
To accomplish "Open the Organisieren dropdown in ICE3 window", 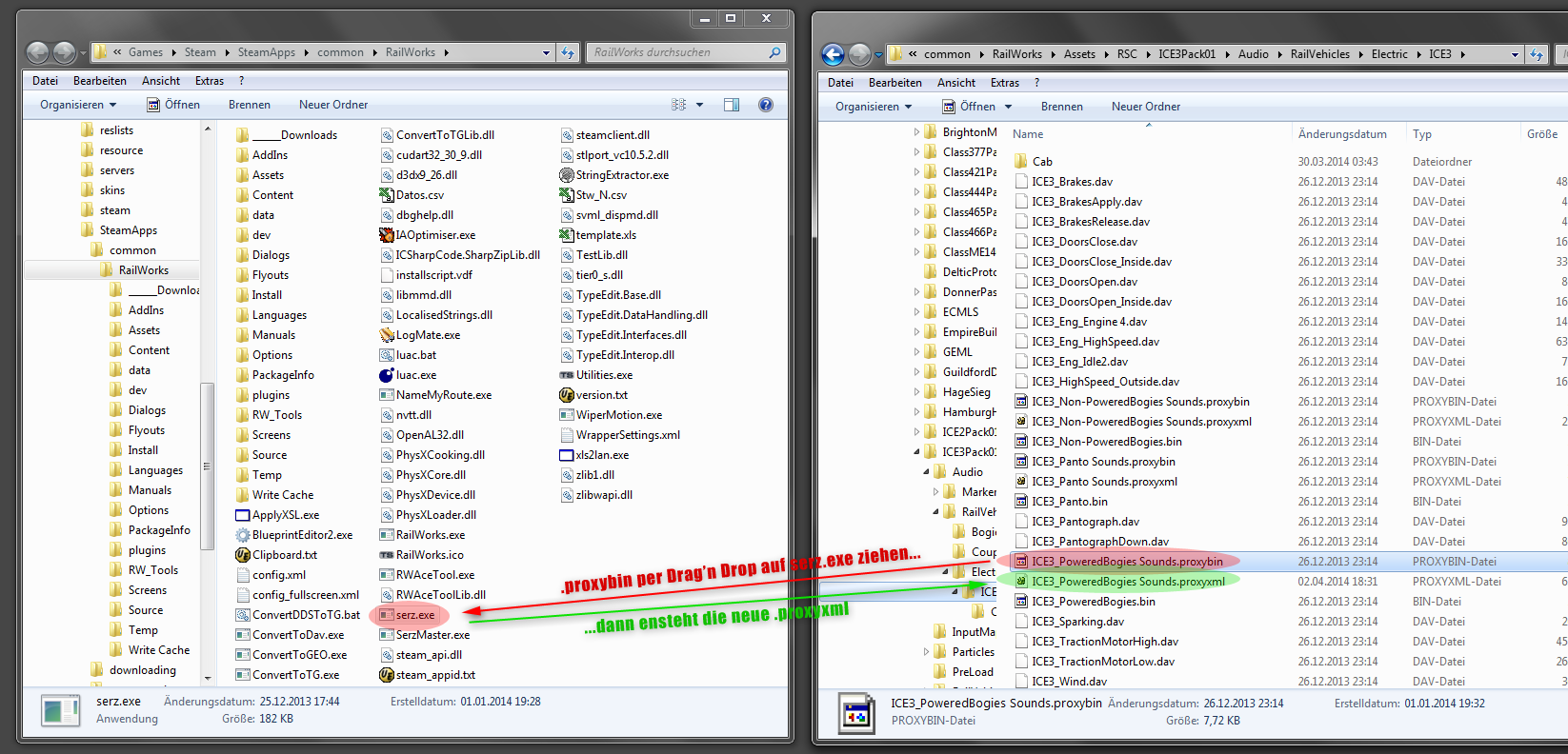I will 874,107.
